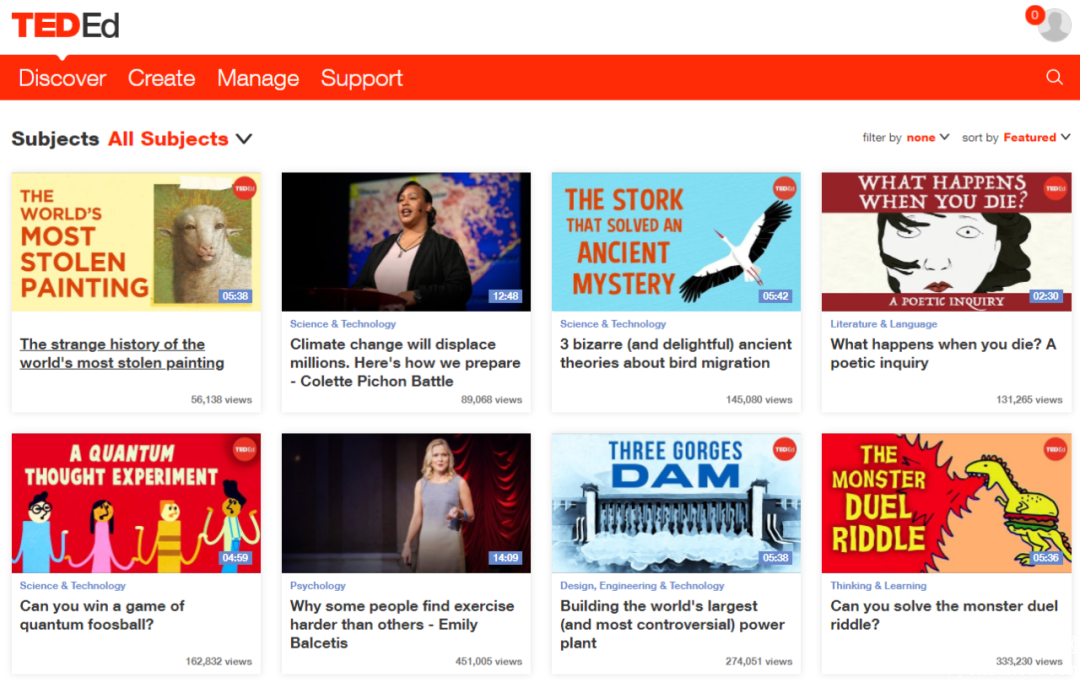
Task: Select Science & Technology tag on quantum foosball card
Action: pos(72,585)
